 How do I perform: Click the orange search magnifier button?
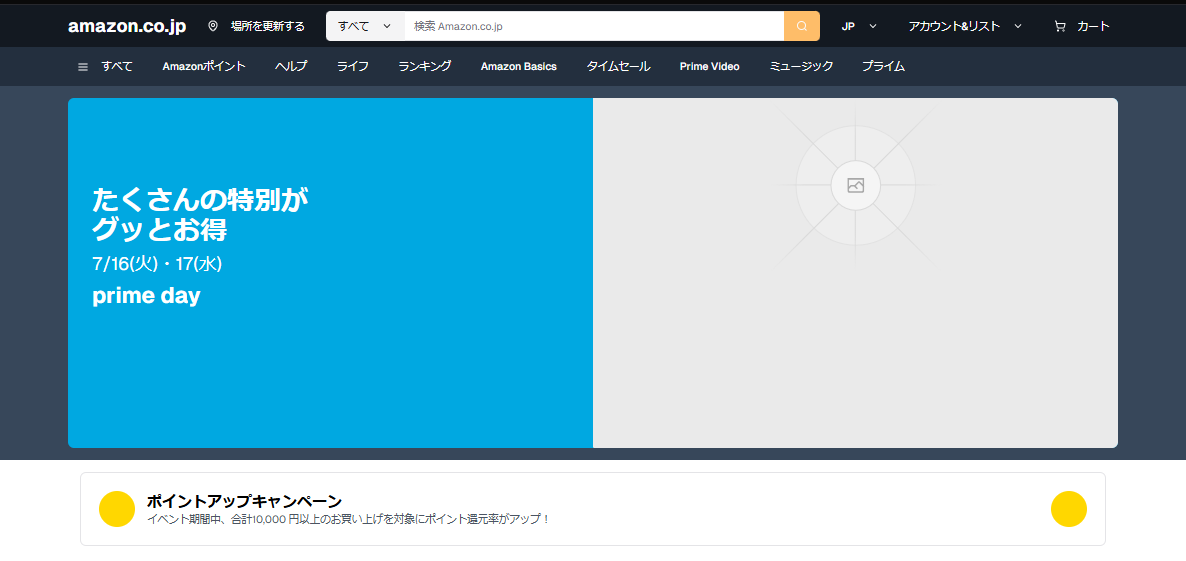[x=802, y=26]
